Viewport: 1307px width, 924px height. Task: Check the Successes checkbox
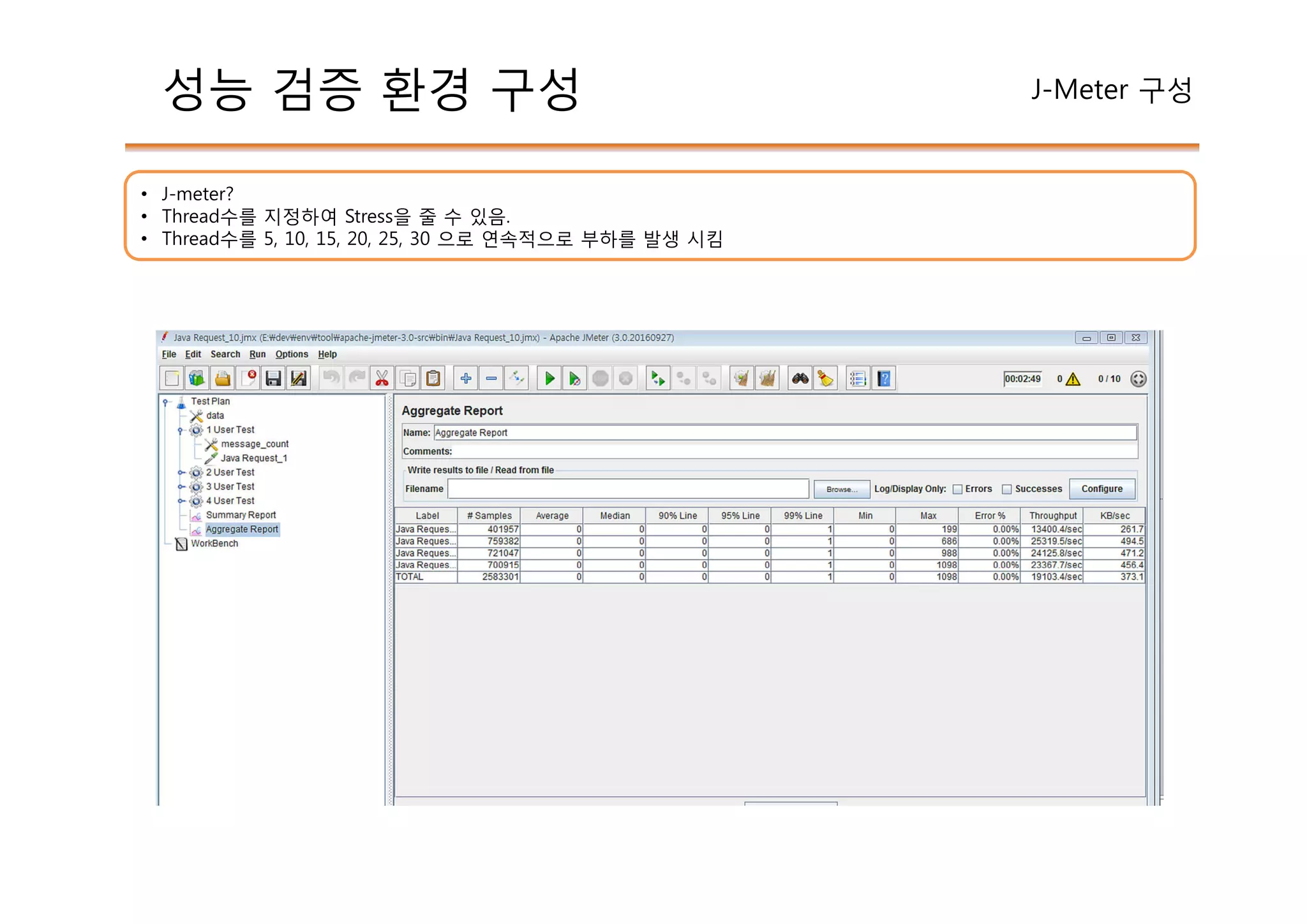click(1007, 489)
